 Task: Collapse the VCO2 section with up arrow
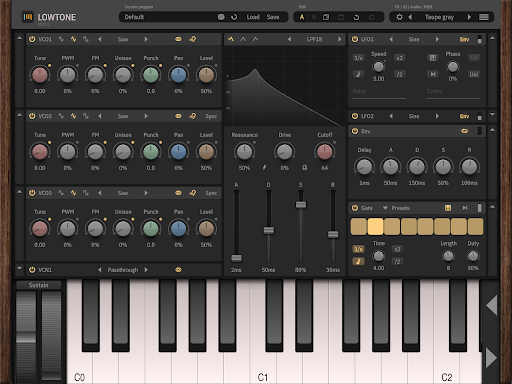(x=20, y=115)
